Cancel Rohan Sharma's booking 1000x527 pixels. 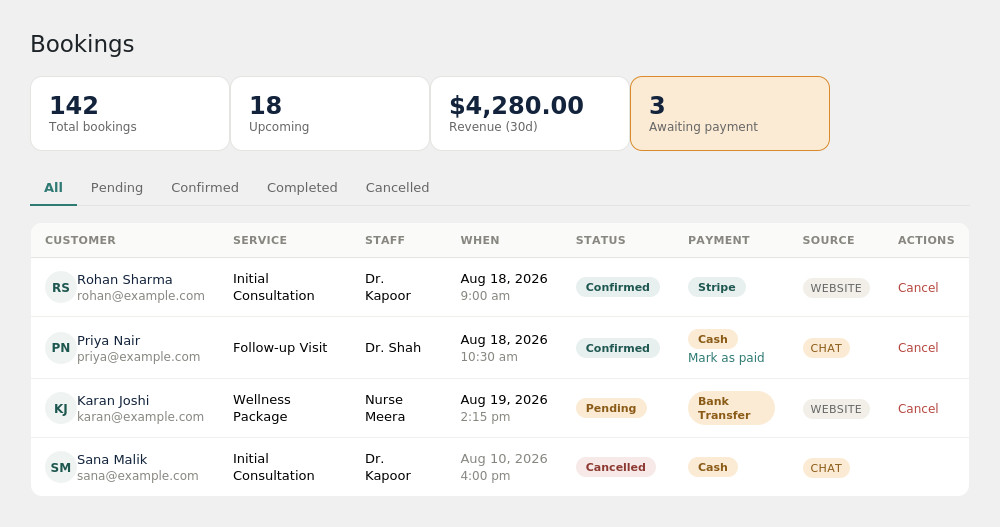click(918, 288)
